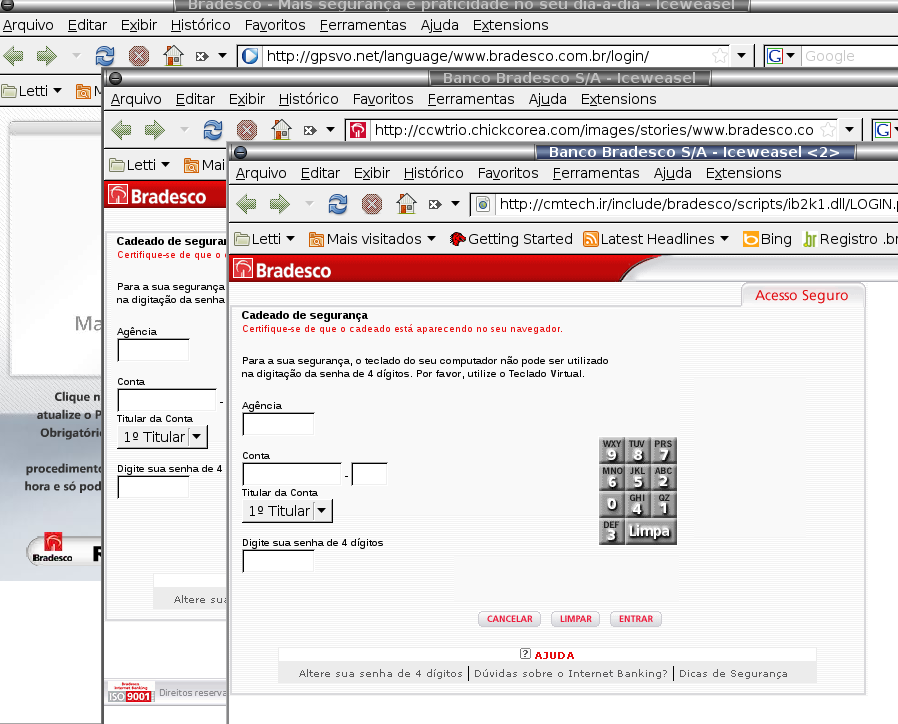Click Bradesco logo in middle window header

coord(157,196)
